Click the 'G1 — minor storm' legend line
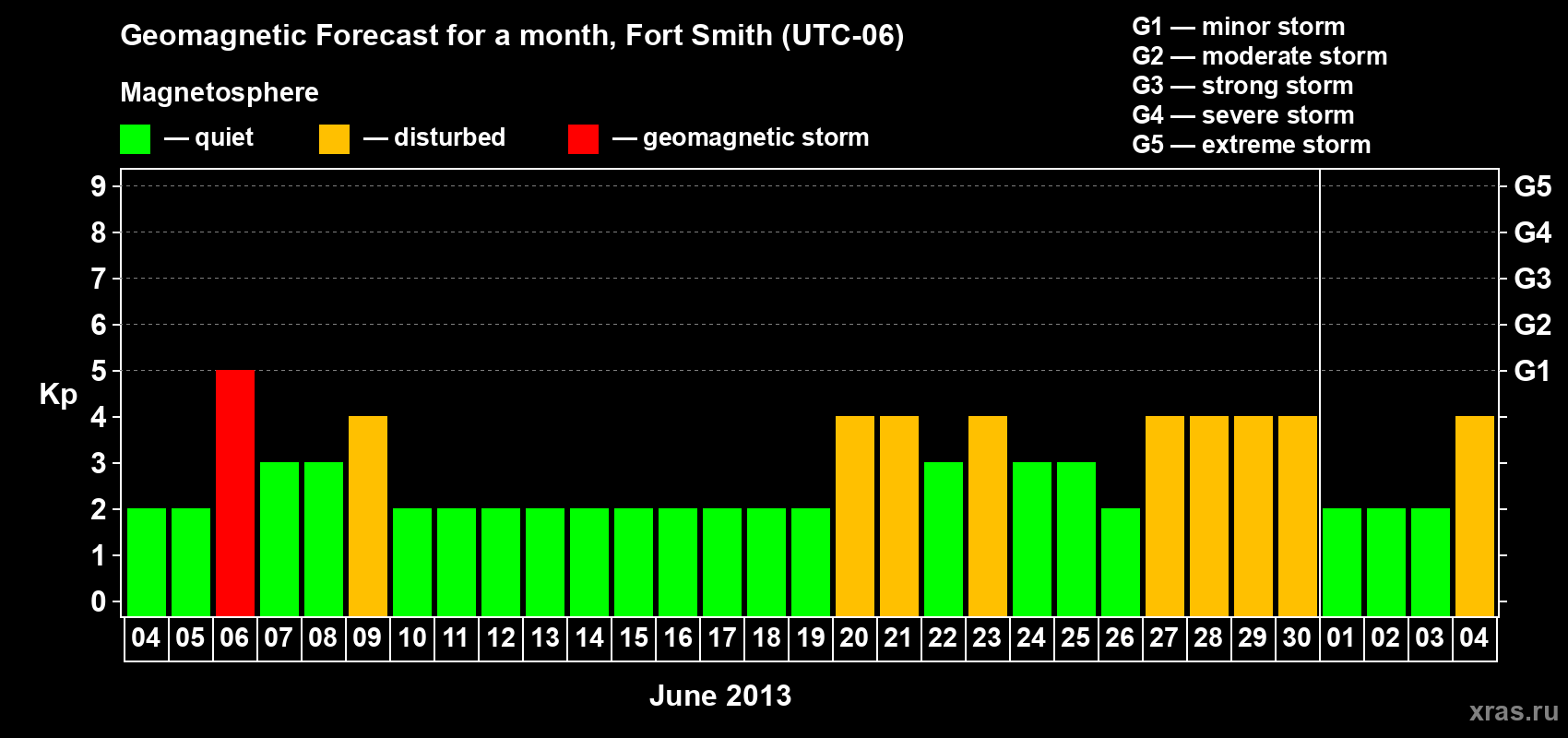The image size is (1568, 738). click(1239, 27)
